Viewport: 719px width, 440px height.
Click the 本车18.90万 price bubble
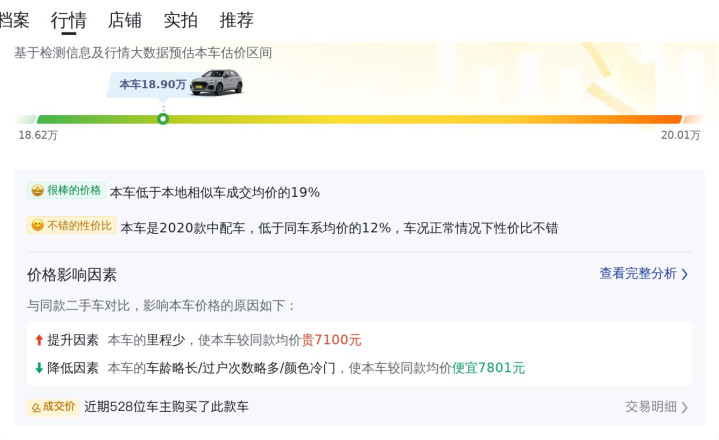click(153, 84)
